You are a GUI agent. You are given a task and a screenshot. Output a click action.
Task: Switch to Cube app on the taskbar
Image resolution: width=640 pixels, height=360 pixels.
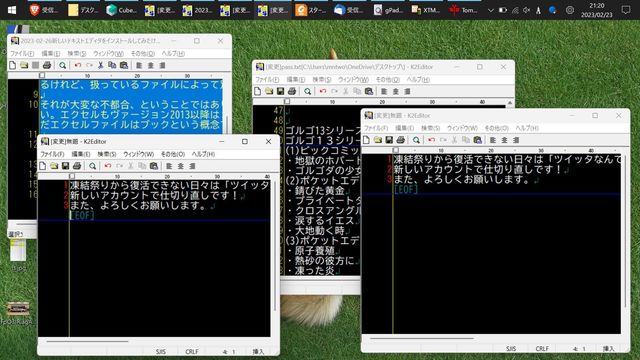[x=121, y=10]
